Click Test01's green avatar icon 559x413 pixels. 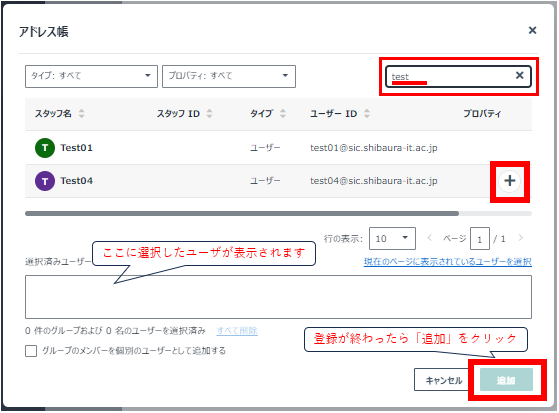pyautogui.click(x=45, y=148)
